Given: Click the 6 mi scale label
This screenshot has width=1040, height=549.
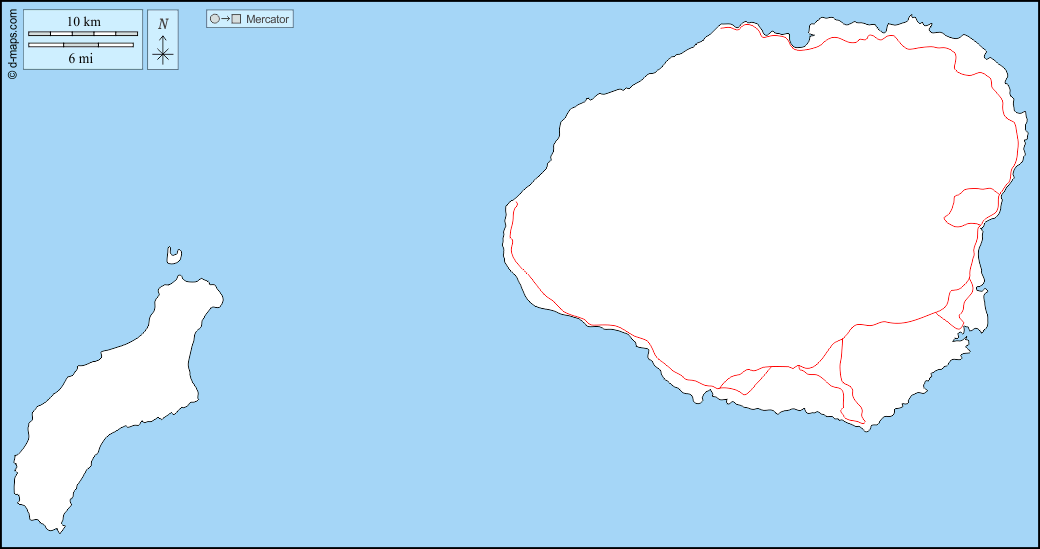Looking at the screenshot, I should click(x=81, y=58).
